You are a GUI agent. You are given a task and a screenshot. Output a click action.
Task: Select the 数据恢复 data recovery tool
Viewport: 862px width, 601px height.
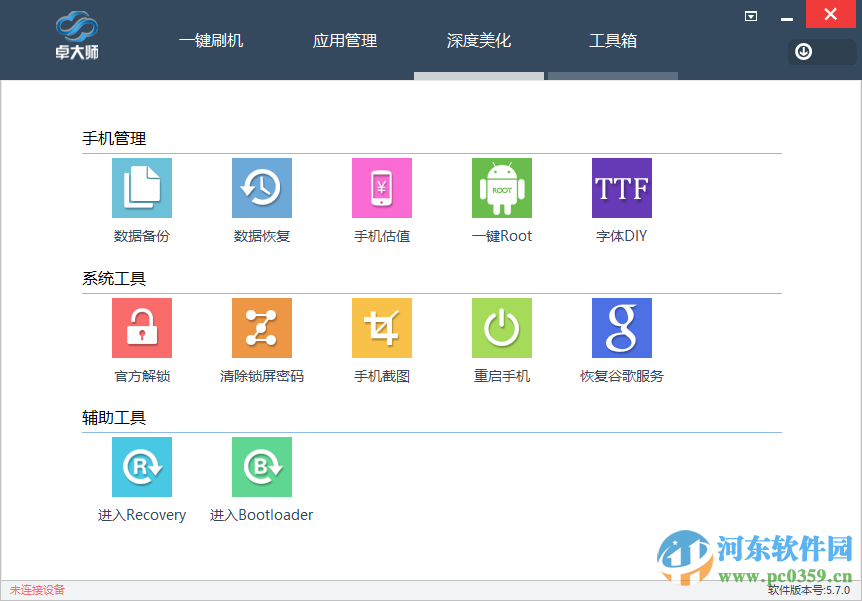(261, 188)
